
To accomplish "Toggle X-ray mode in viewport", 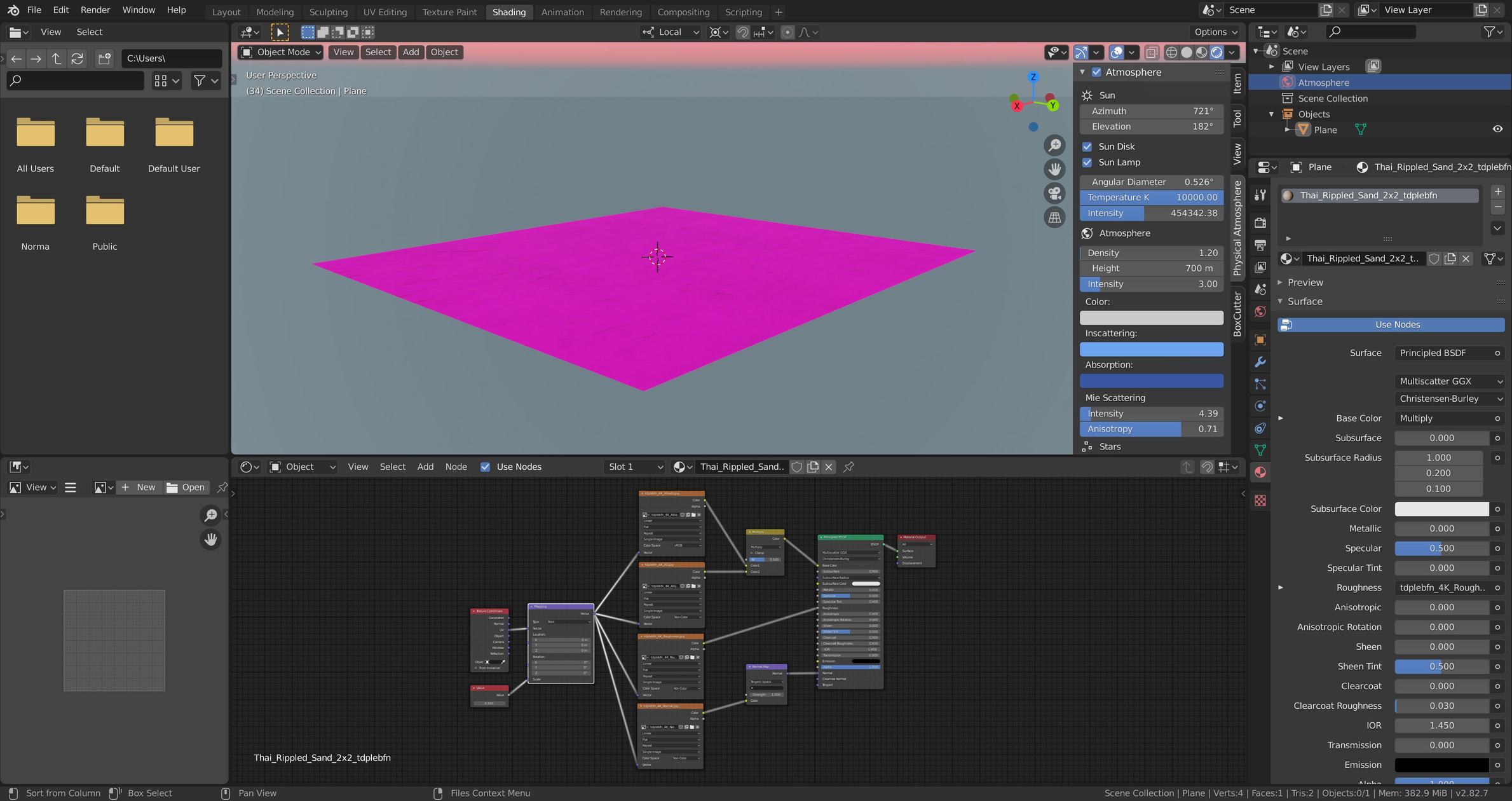I will point(1152,52).
